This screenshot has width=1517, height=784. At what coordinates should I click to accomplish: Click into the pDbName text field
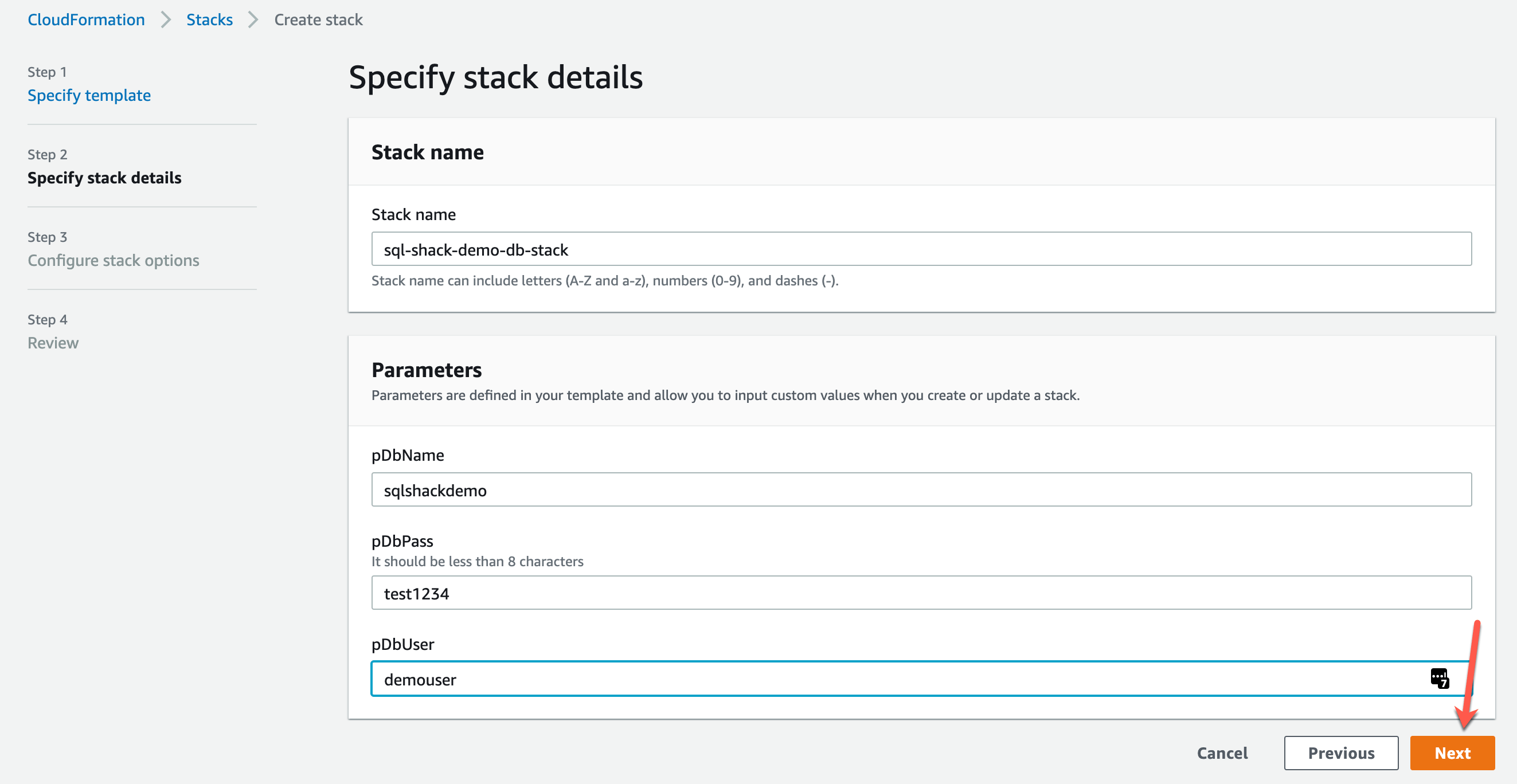921,489
